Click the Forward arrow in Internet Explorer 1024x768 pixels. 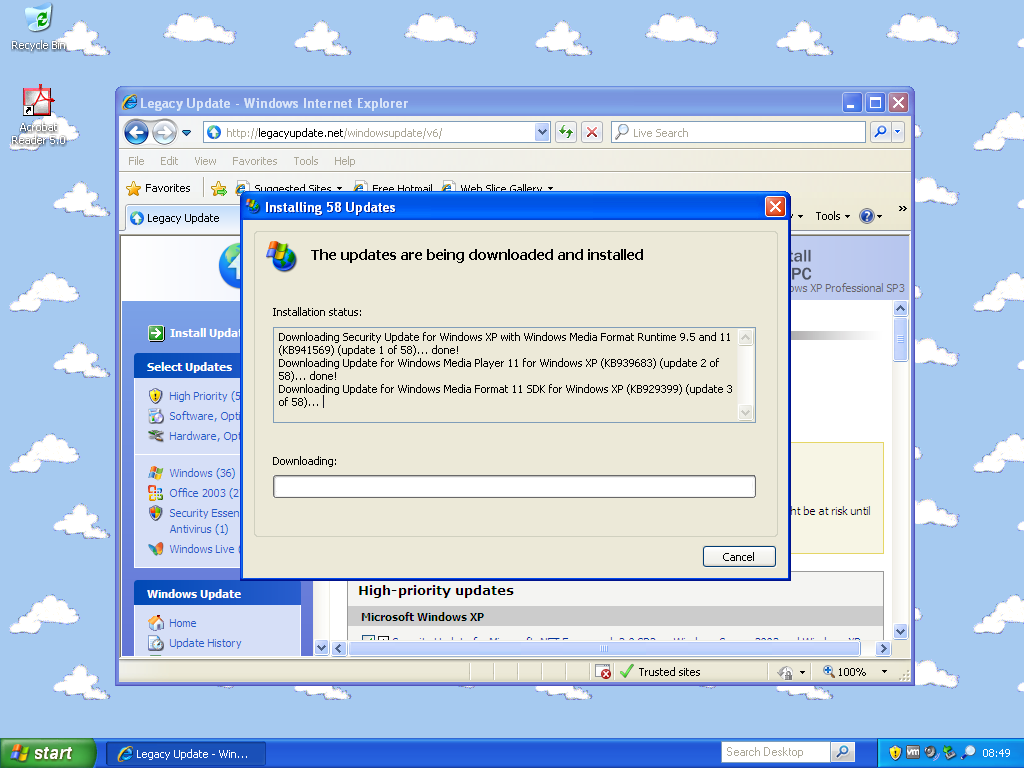click(x=165, y=133)
